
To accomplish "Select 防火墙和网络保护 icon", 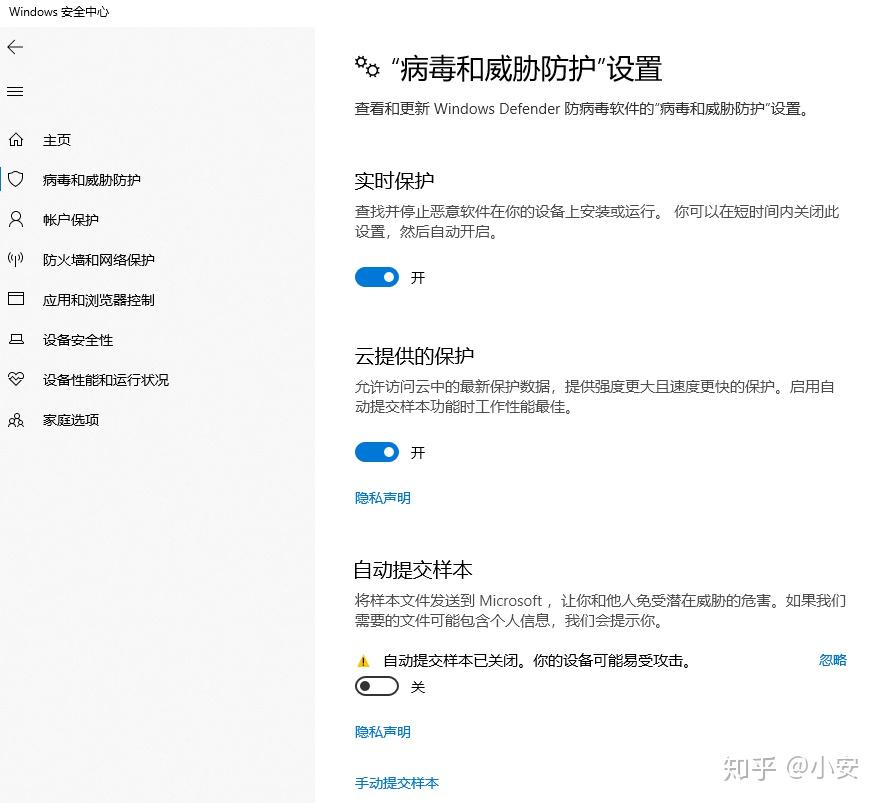I will 15,260.
